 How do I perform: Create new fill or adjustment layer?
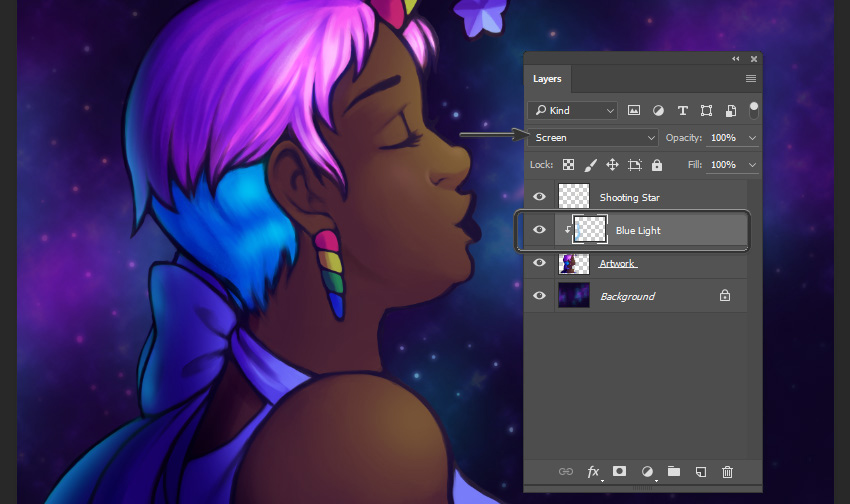[x=647, y=471]
